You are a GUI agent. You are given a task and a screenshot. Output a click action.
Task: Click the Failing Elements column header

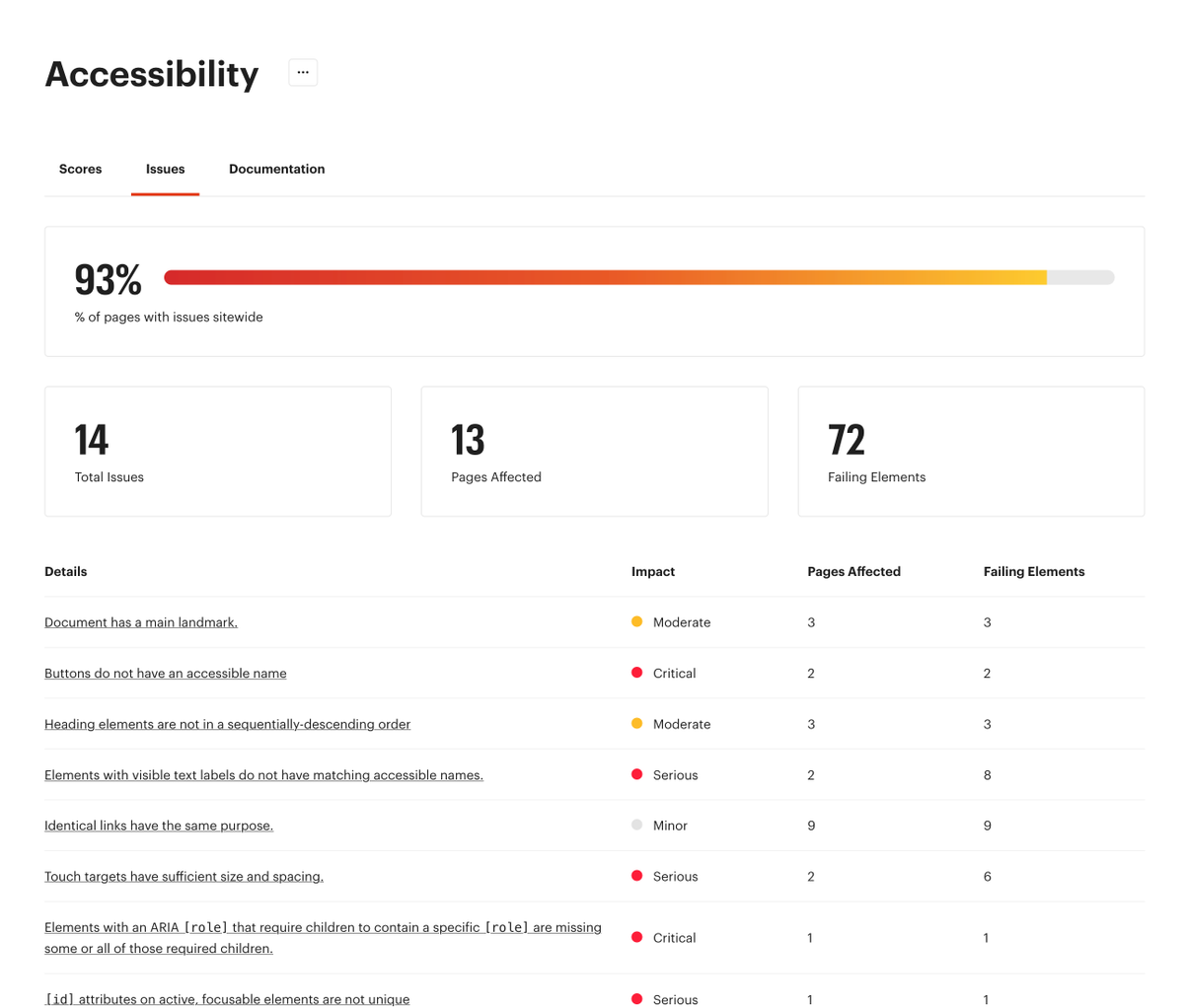click(x=1034, y=571)
